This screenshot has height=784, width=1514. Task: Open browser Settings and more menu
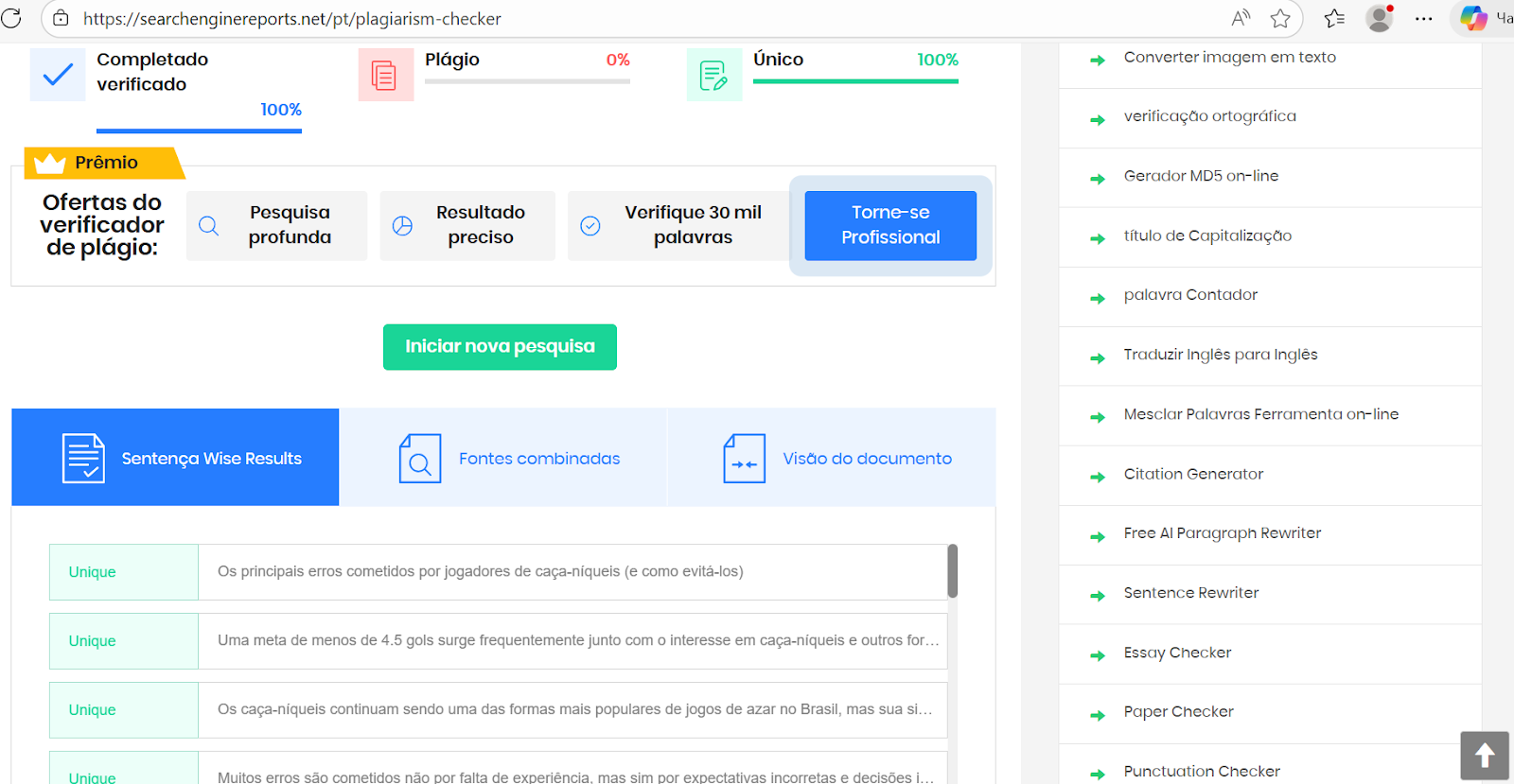[1423, 18]
